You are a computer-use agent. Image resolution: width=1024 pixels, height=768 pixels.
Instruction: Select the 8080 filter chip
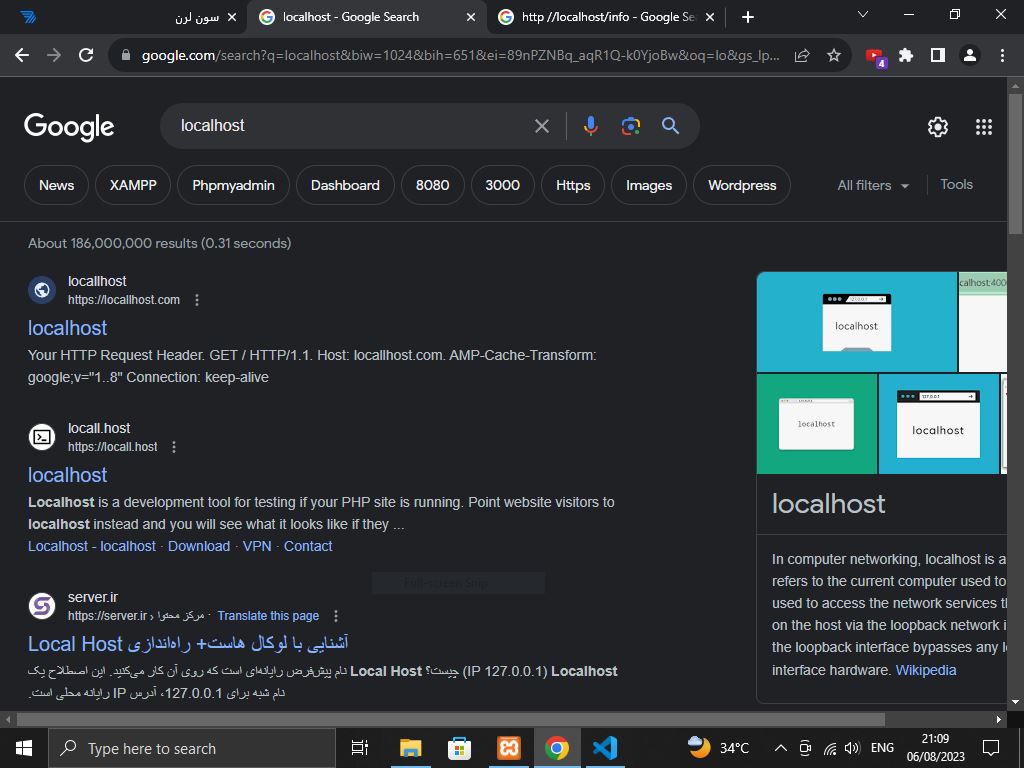(x=433, y=185)
